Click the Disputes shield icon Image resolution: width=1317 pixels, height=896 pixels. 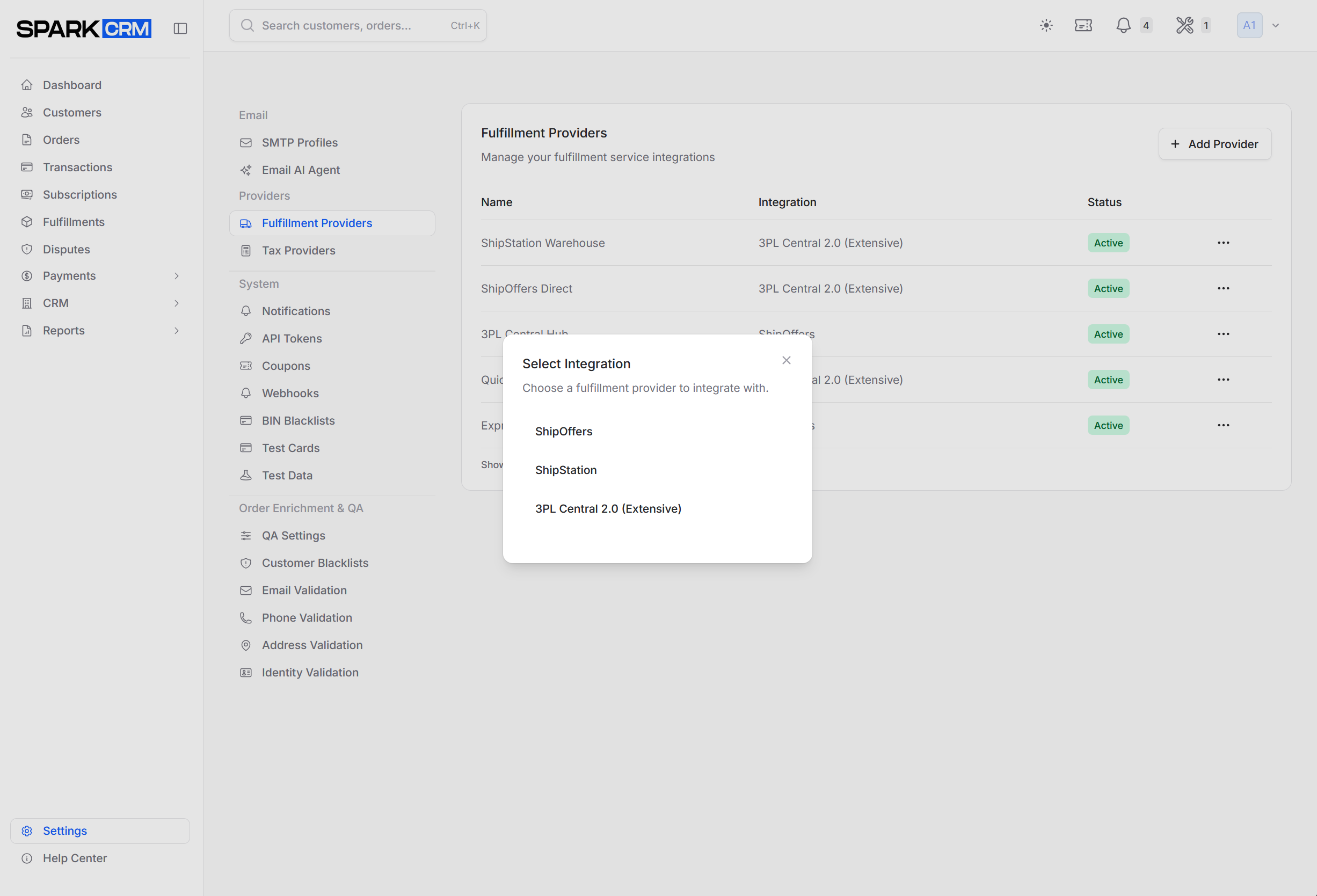[x=27, y=249]
